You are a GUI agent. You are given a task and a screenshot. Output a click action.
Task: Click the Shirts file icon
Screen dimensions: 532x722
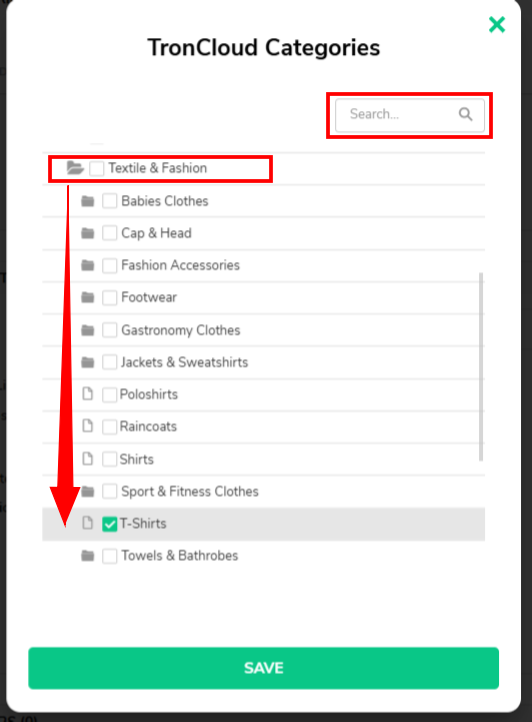(x=88, y=459)
